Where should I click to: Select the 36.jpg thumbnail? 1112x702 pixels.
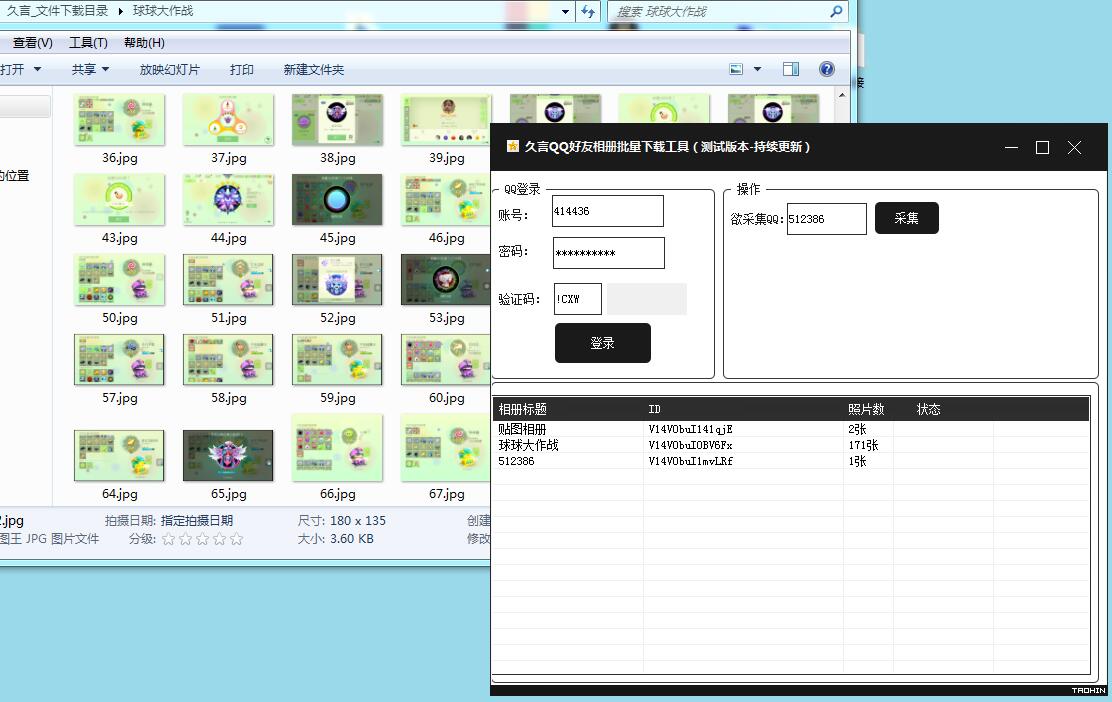[119, 120]
